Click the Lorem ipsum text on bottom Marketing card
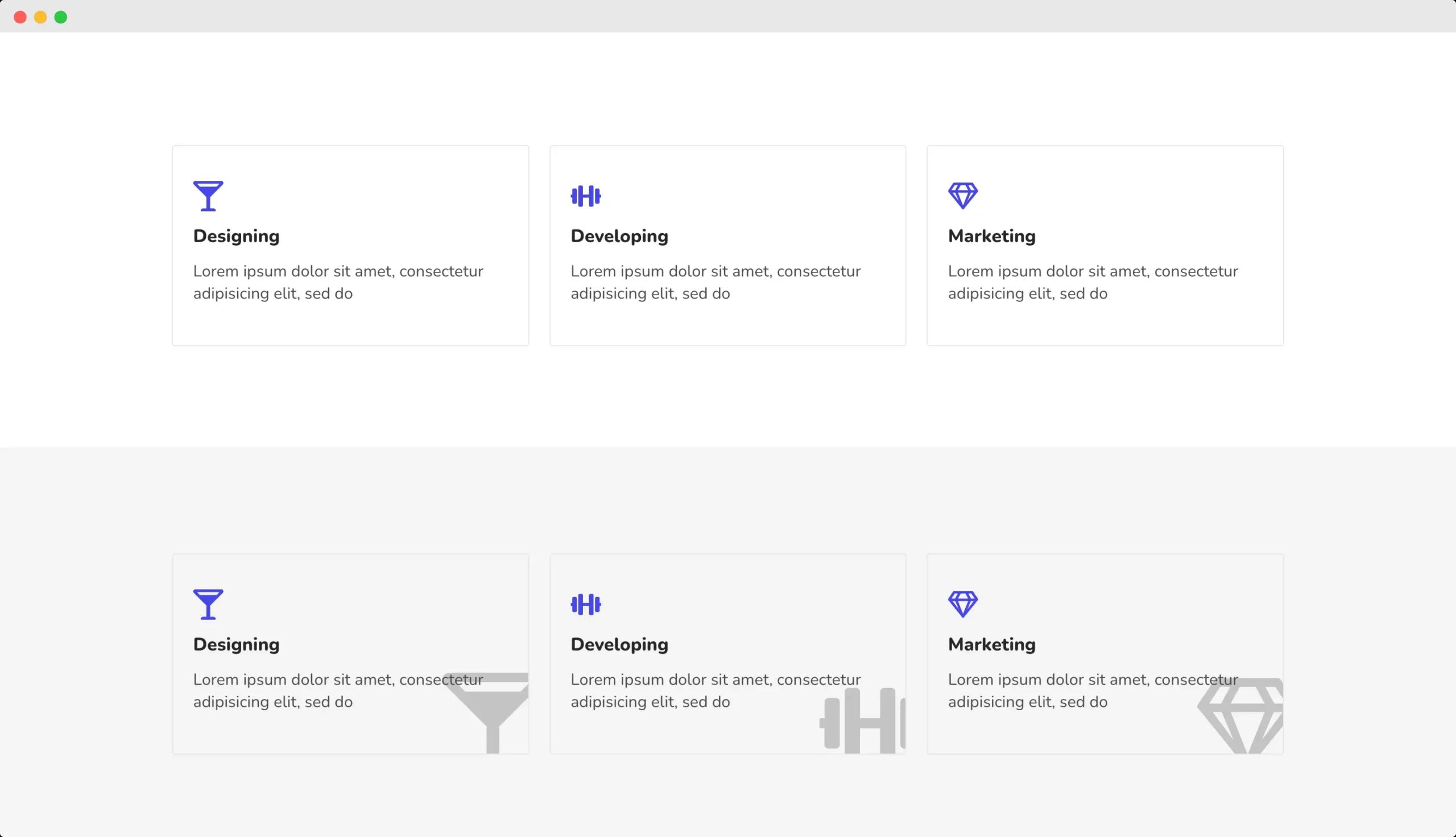 click(1092, 690)
